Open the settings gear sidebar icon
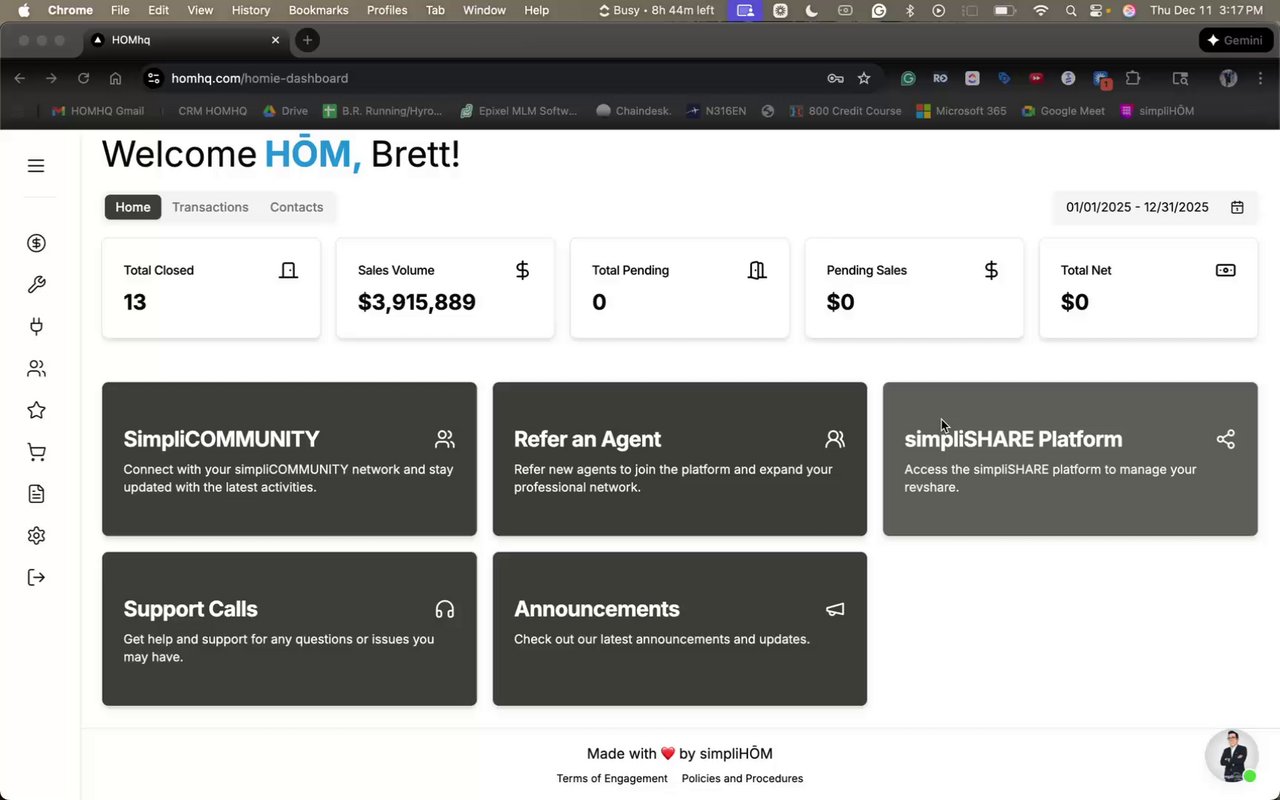 (x=36, y=535)
